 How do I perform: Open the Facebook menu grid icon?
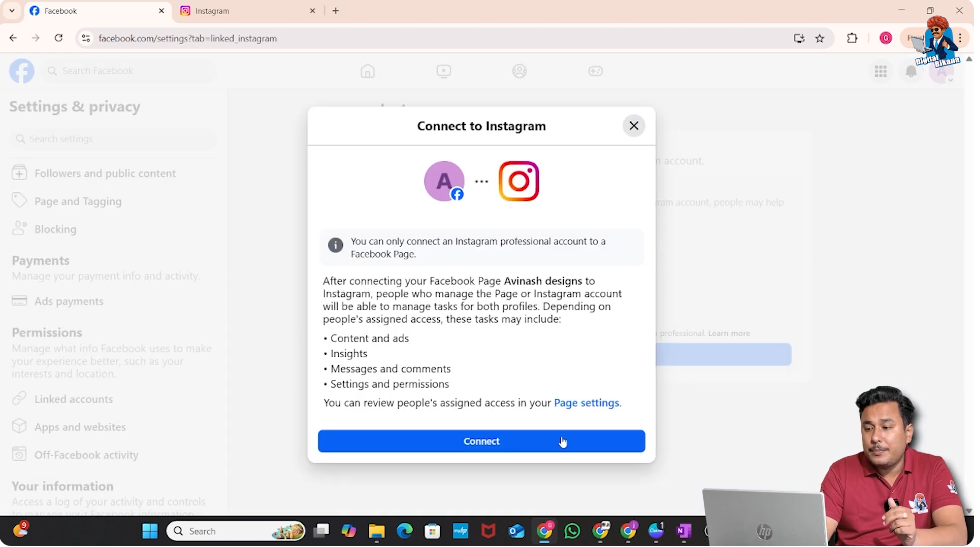pos(881,71)
